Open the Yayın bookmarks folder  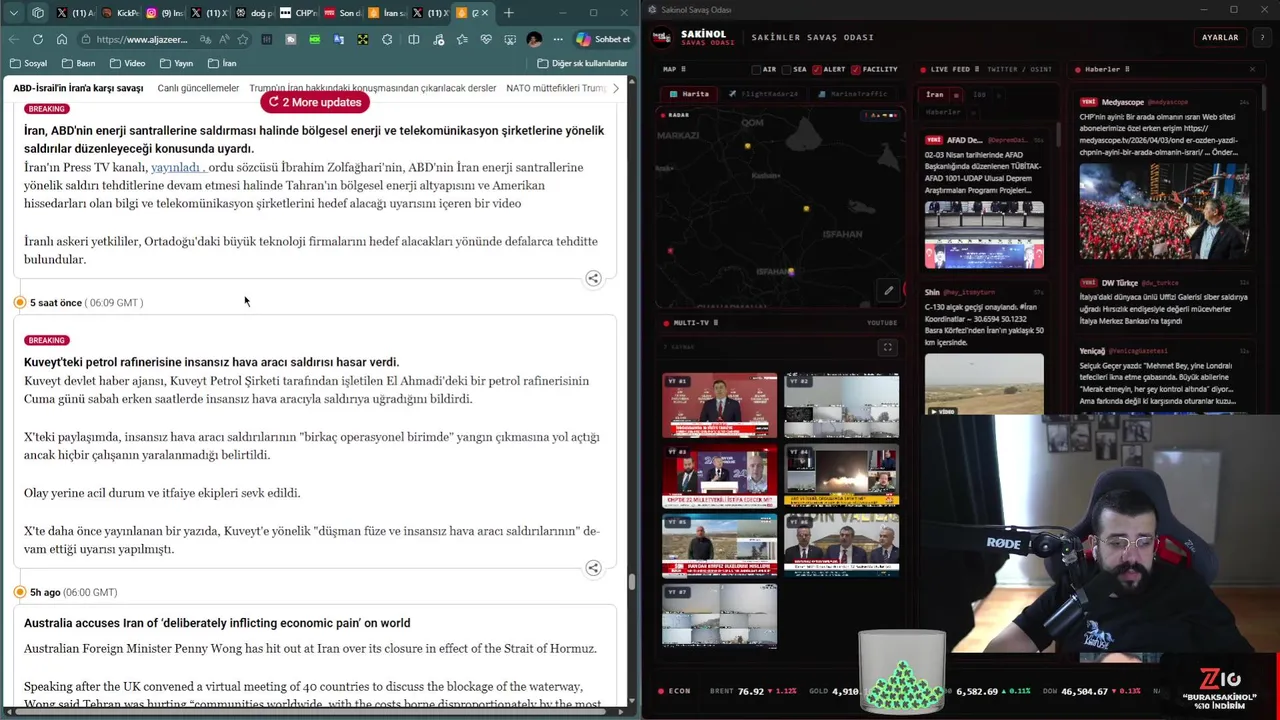tap(176, 63)
